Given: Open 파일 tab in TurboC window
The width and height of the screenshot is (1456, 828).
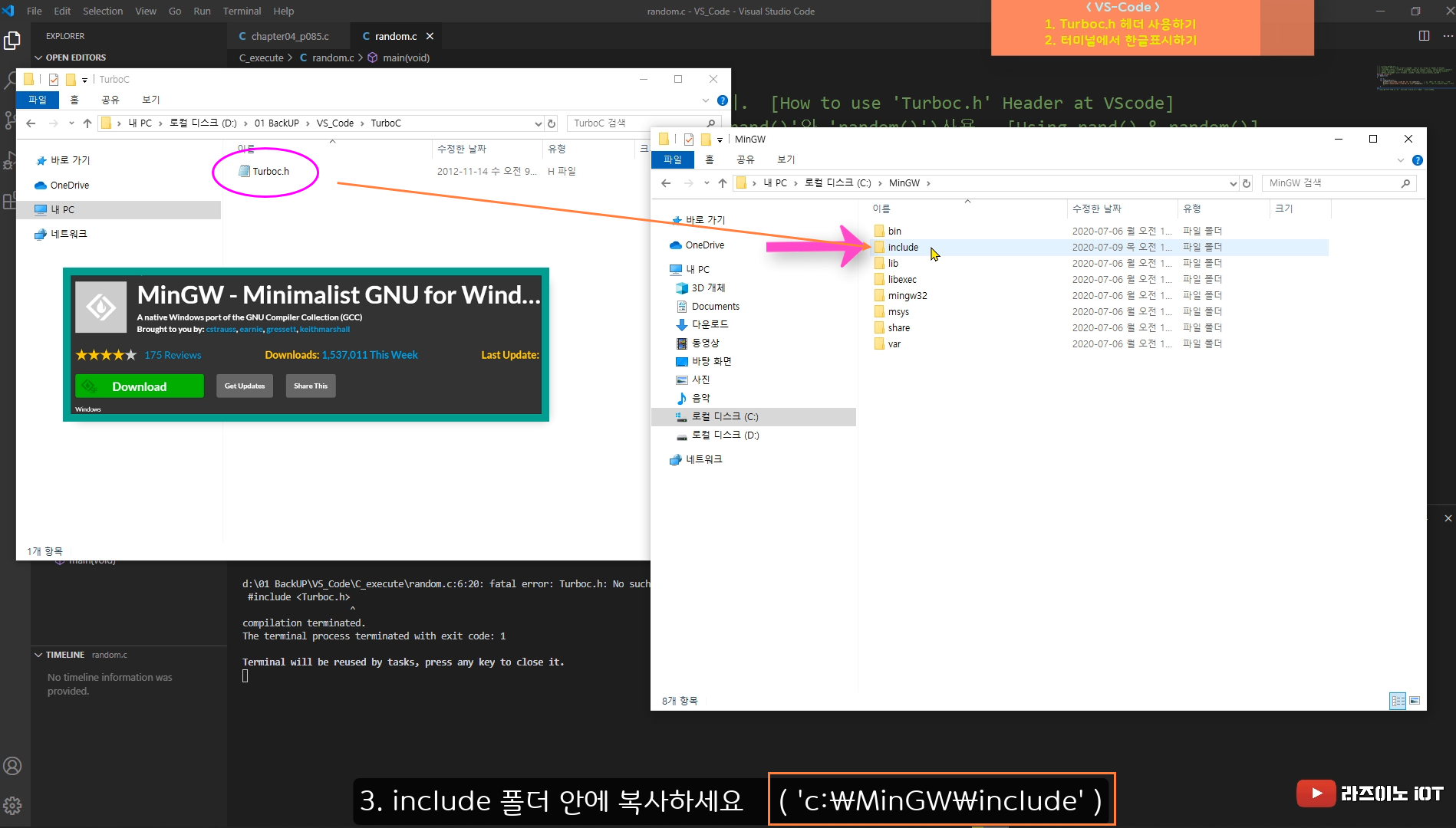Looking at the screenshot, I should point(38,100).
